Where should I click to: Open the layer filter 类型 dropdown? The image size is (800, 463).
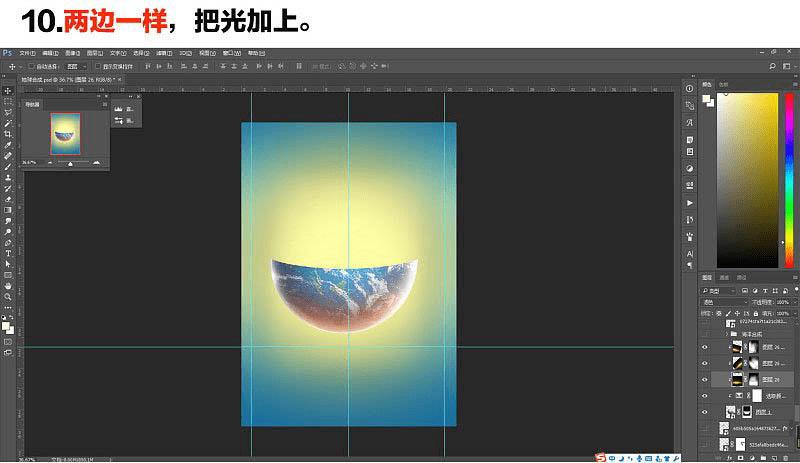point(718,291)
